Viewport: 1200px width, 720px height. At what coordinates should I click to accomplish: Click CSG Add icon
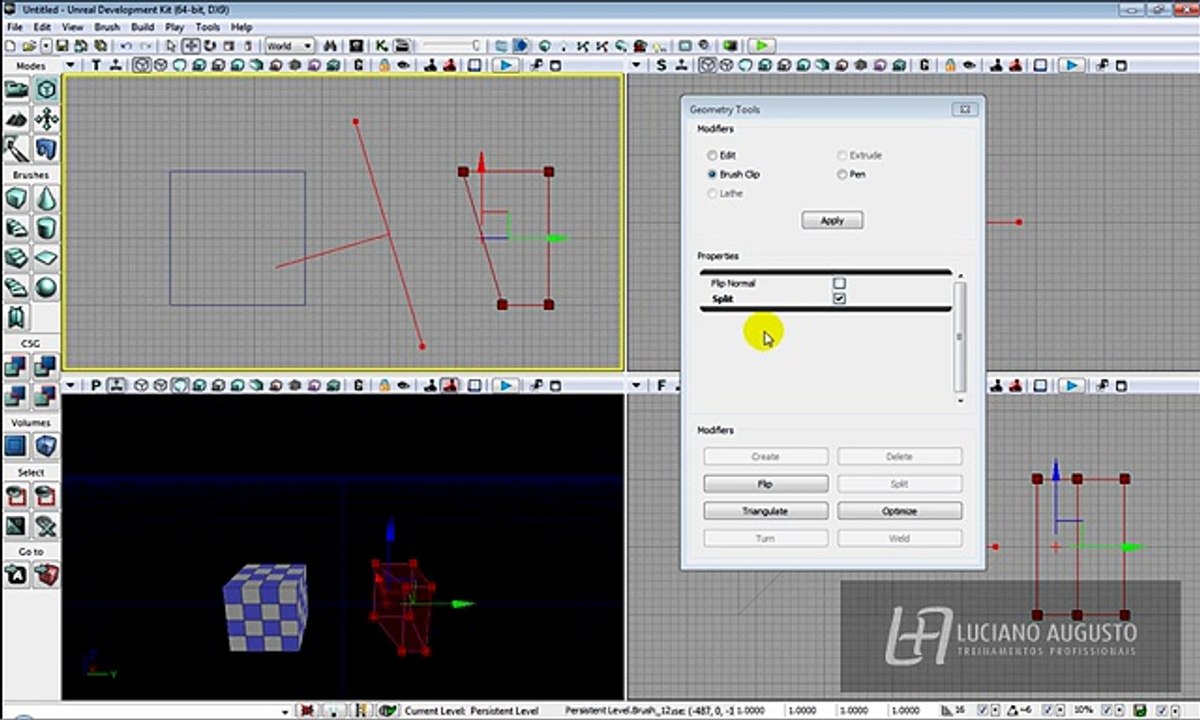17,367
